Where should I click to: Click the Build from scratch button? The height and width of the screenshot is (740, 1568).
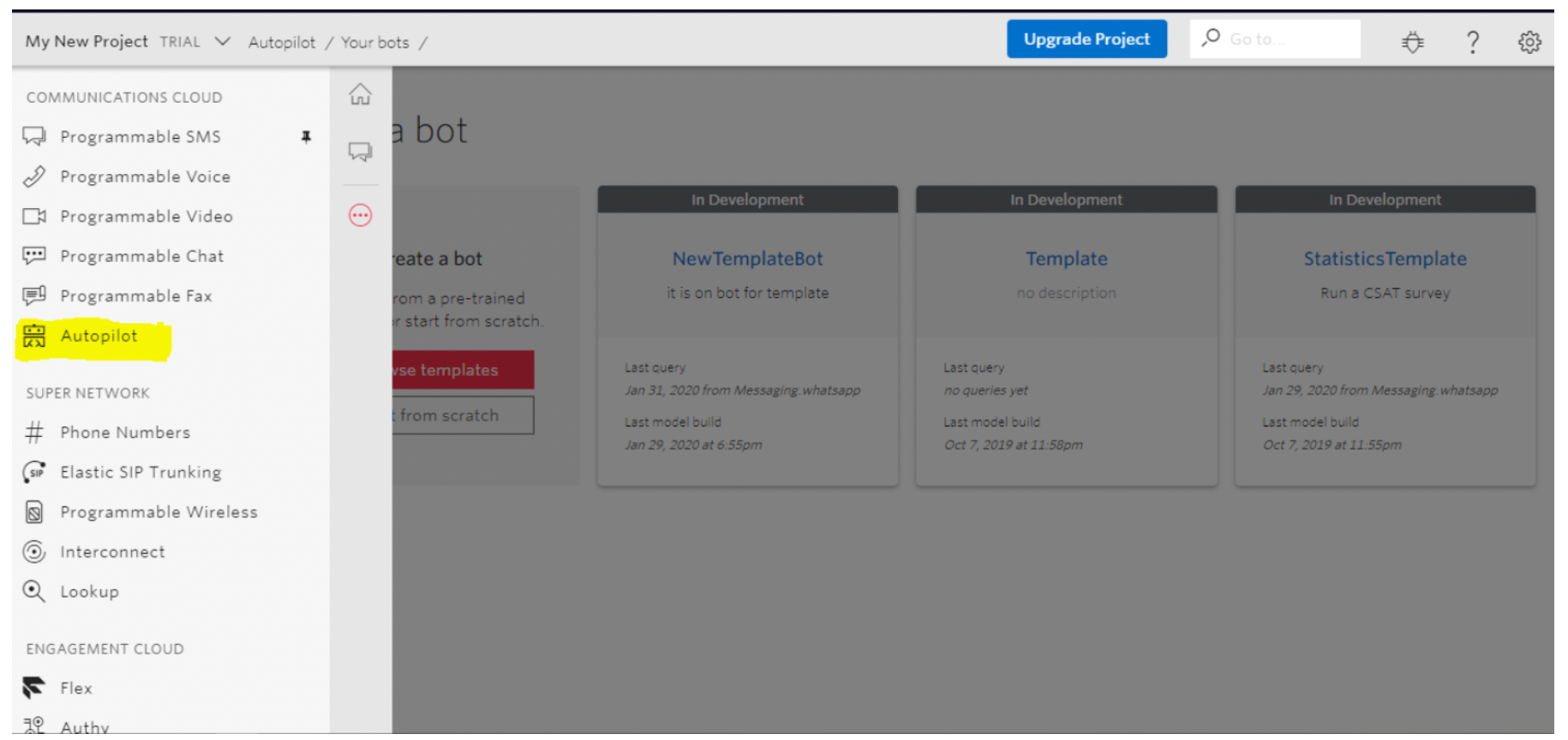click(x=463, y=415)
